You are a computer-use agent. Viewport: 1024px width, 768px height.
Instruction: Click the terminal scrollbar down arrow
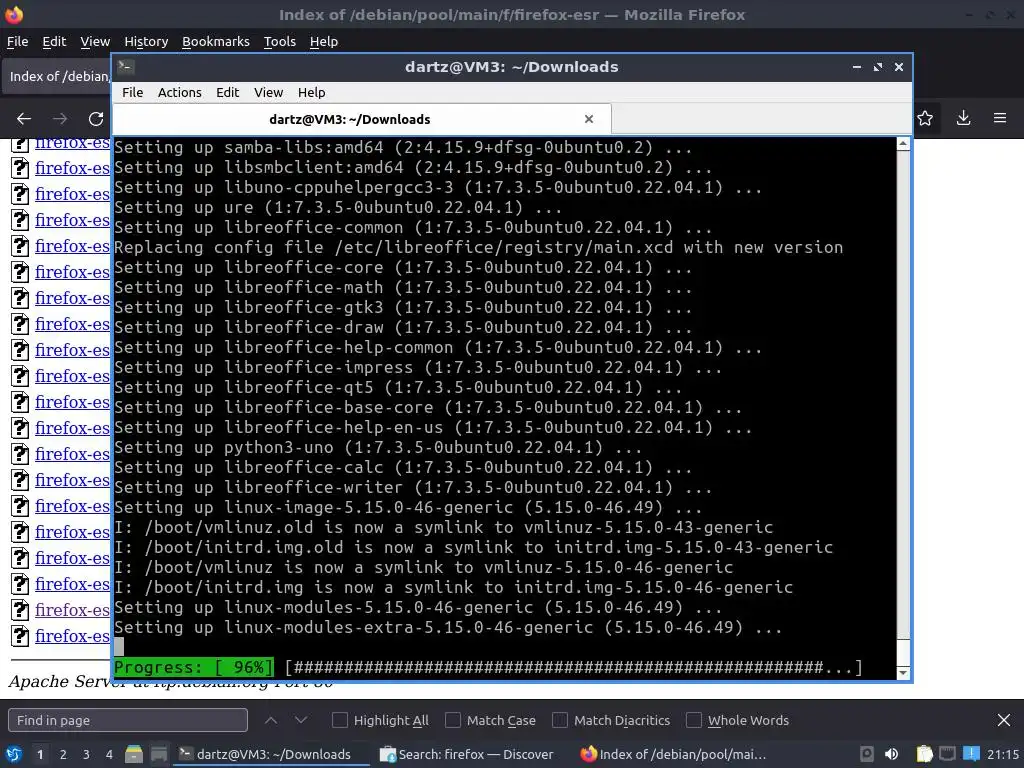click(903, 673)
